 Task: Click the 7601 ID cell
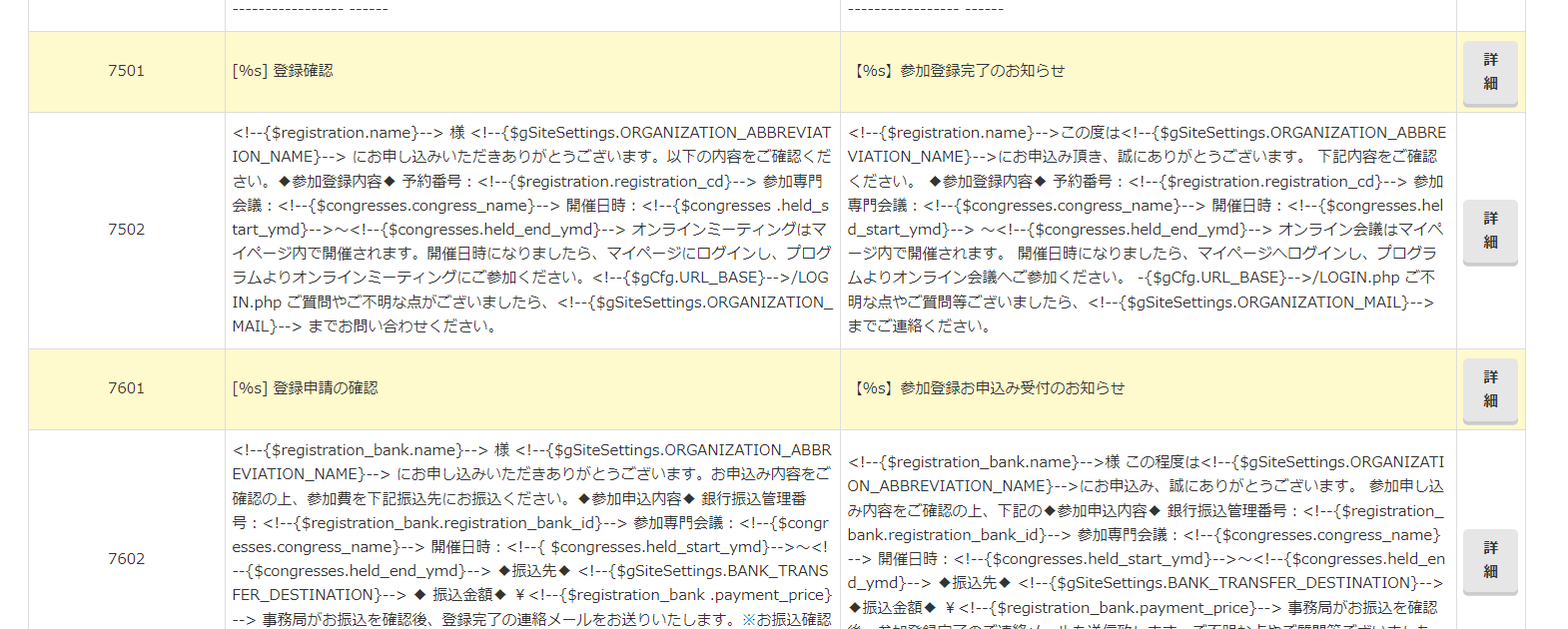[x=127, y=388]
